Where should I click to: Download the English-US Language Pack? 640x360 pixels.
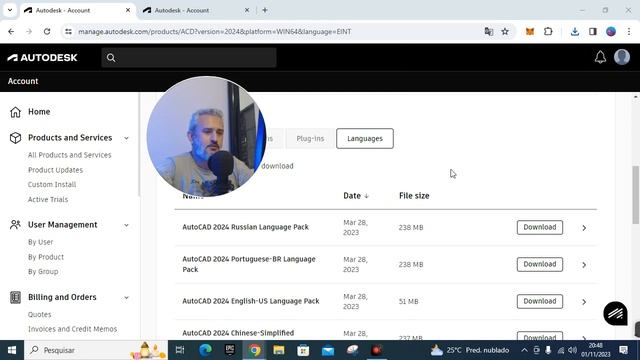(x=540, y=302)
